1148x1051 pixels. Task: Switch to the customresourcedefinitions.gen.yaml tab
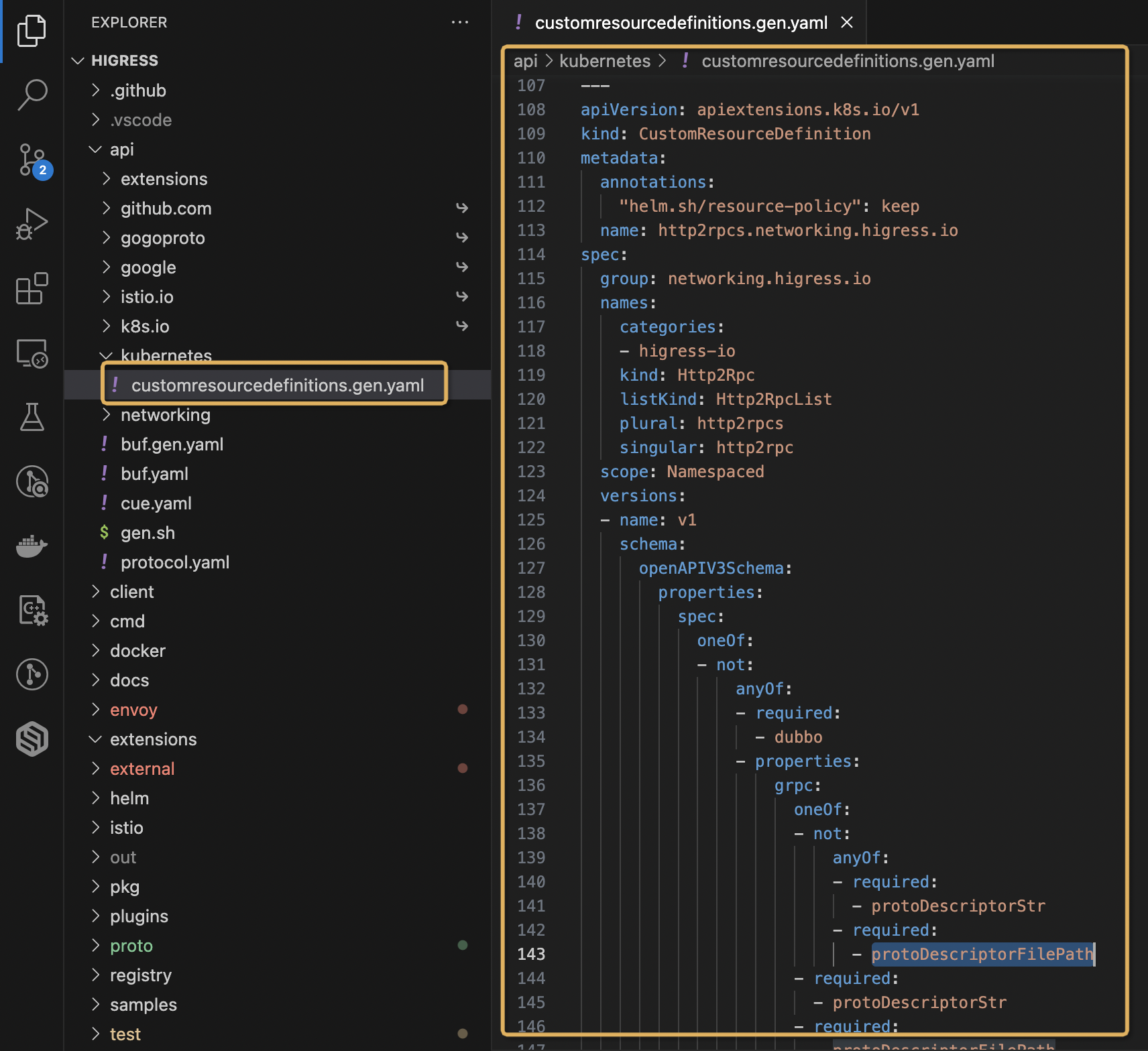[681, 22]
